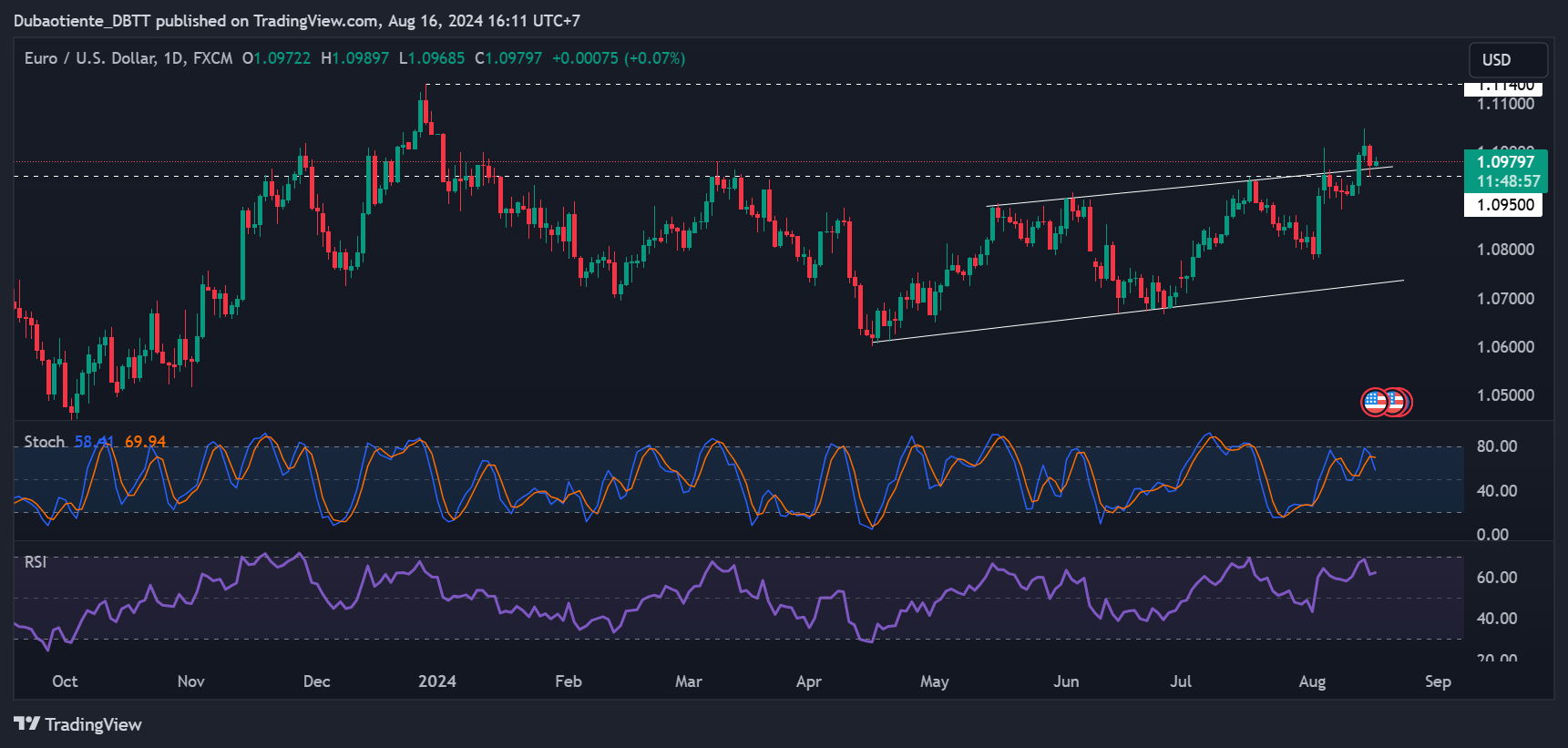Screen dimensions: 1568x748
Task: Click the Stoch blue value 58.41
Action: point(94,442)
